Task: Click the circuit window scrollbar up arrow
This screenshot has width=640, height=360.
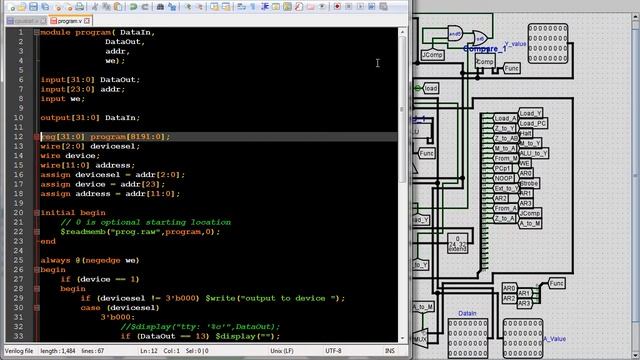Action: point(636,17)
